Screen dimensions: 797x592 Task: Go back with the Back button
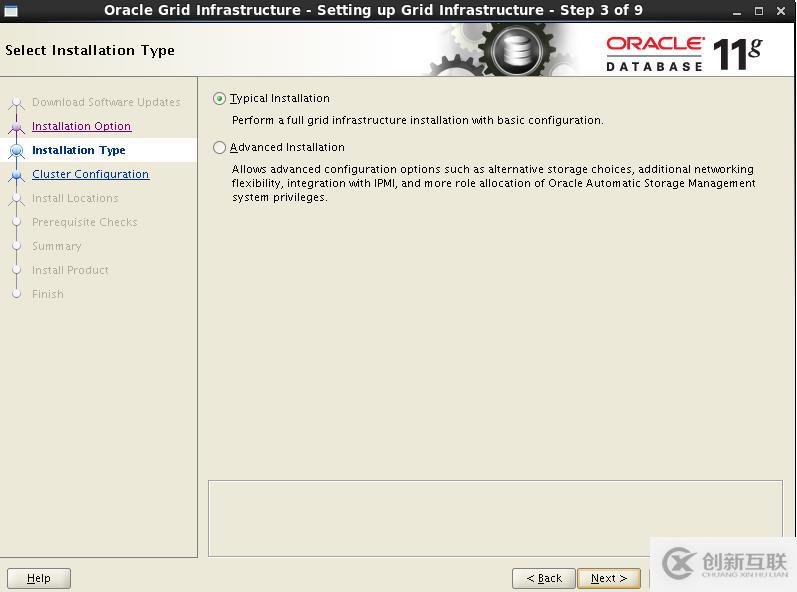543,578
